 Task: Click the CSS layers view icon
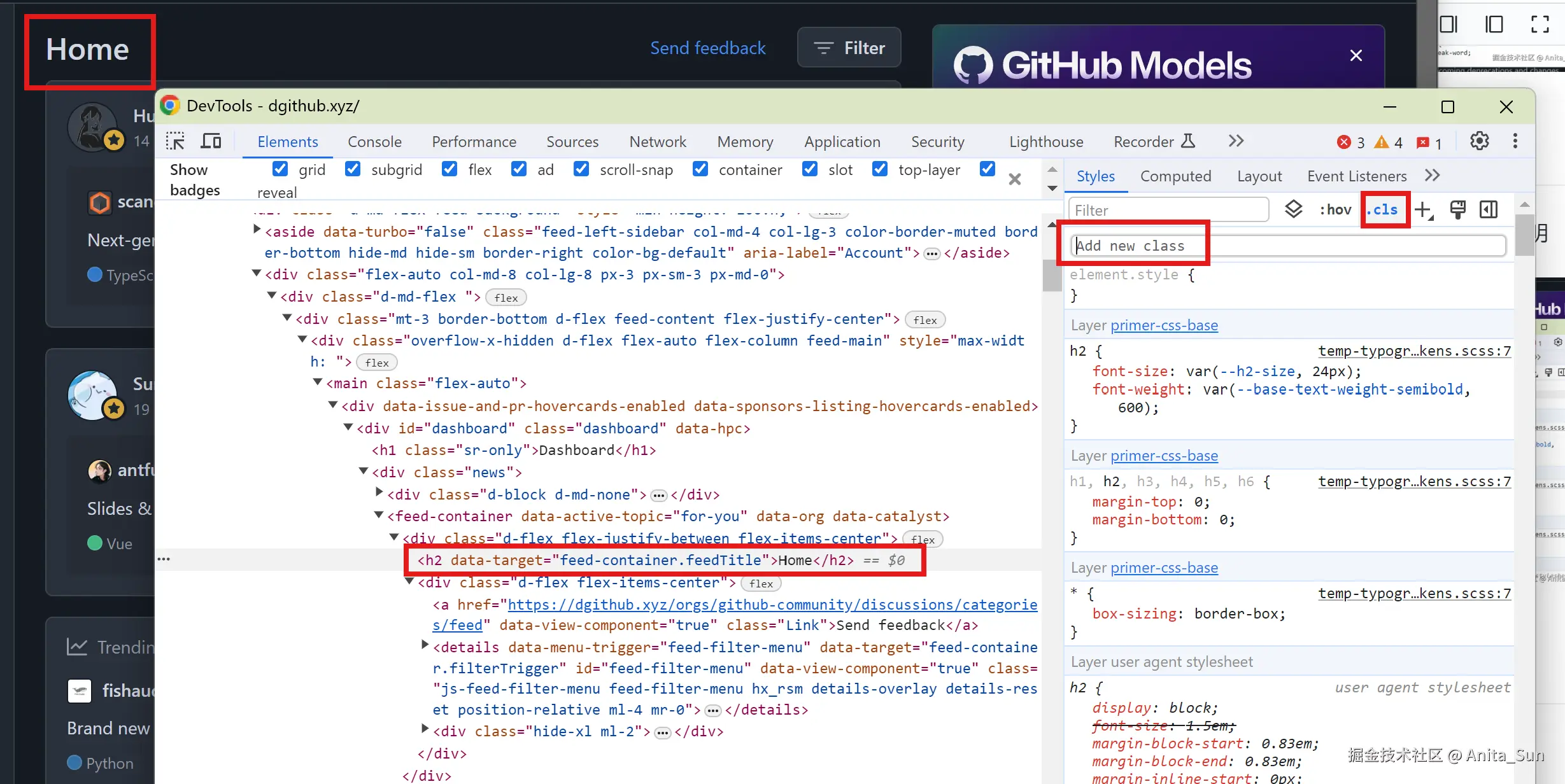pyautogui.click(x=1293, y=209)
